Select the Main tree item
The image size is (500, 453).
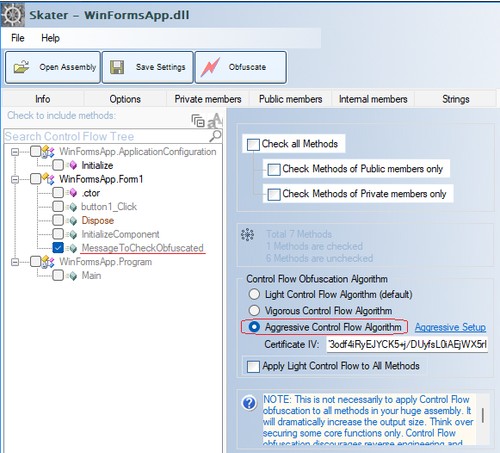(91, 275)
